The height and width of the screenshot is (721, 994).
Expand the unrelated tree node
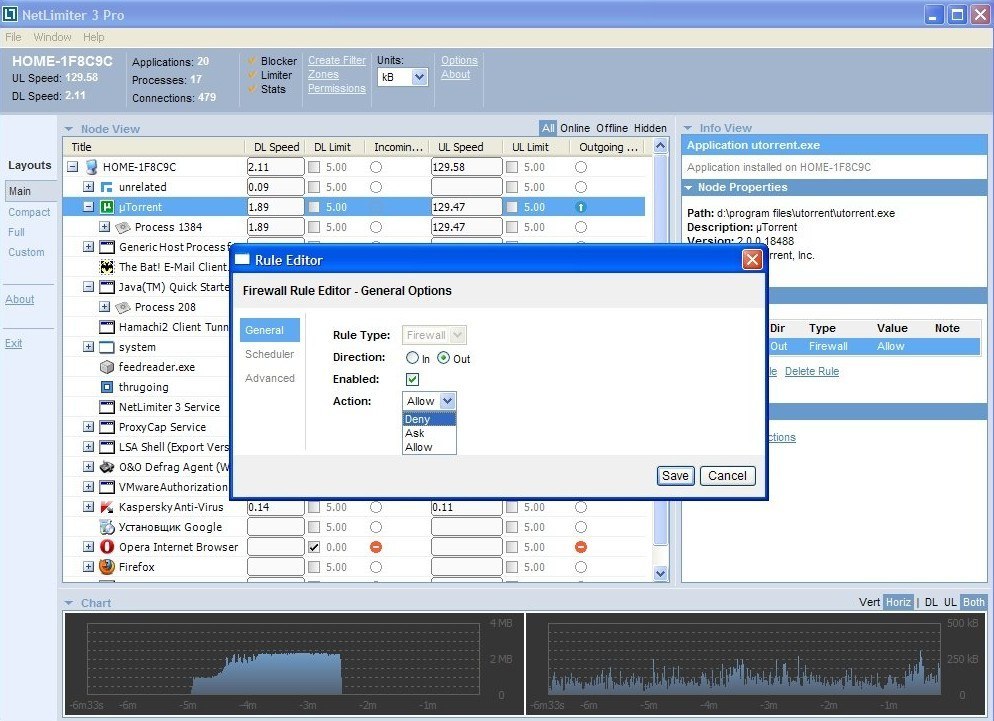click(x=89, y=187)
